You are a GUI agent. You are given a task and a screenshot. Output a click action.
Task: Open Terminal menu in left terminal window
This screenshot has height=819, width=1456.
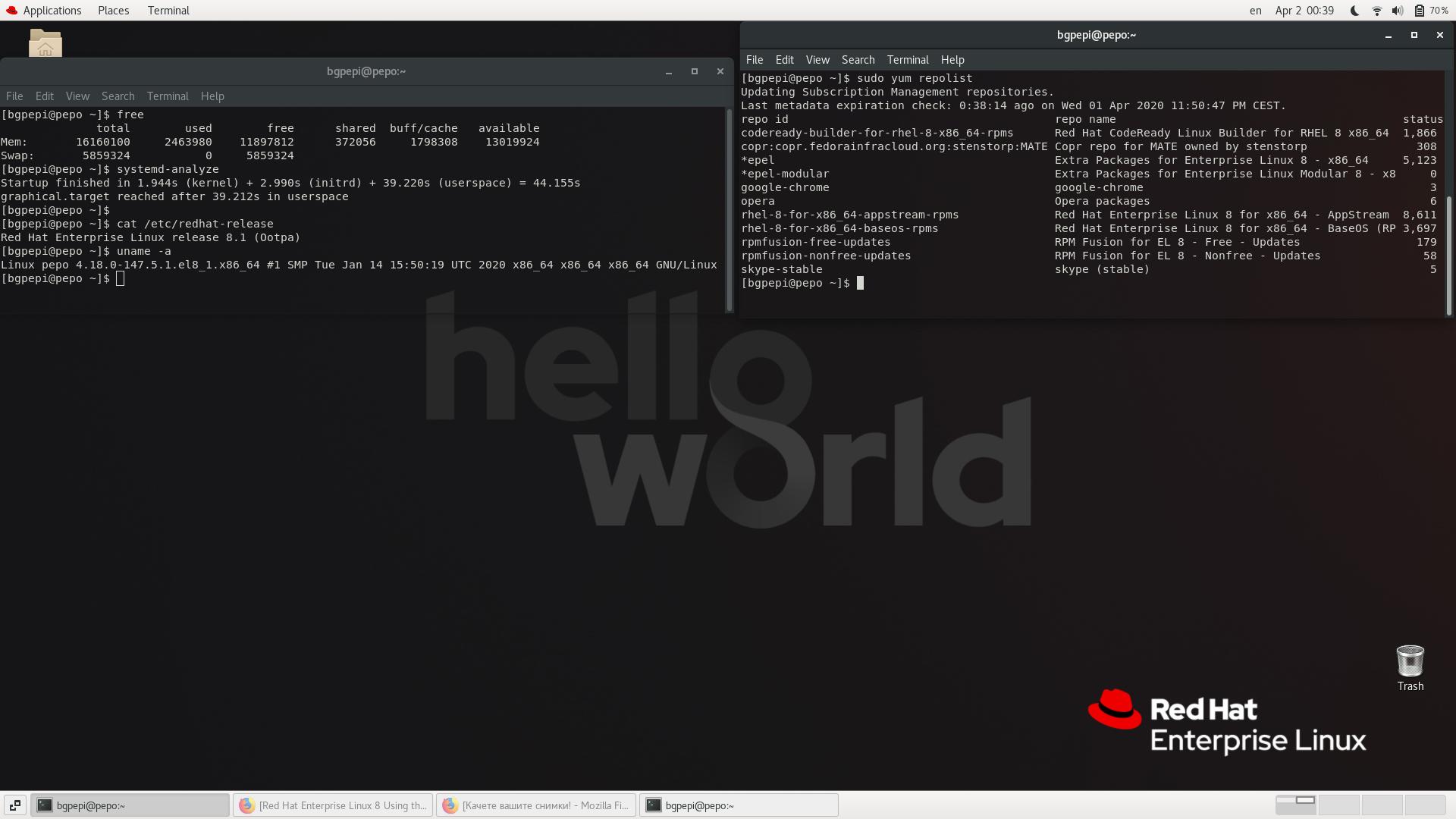pos(168,96)
